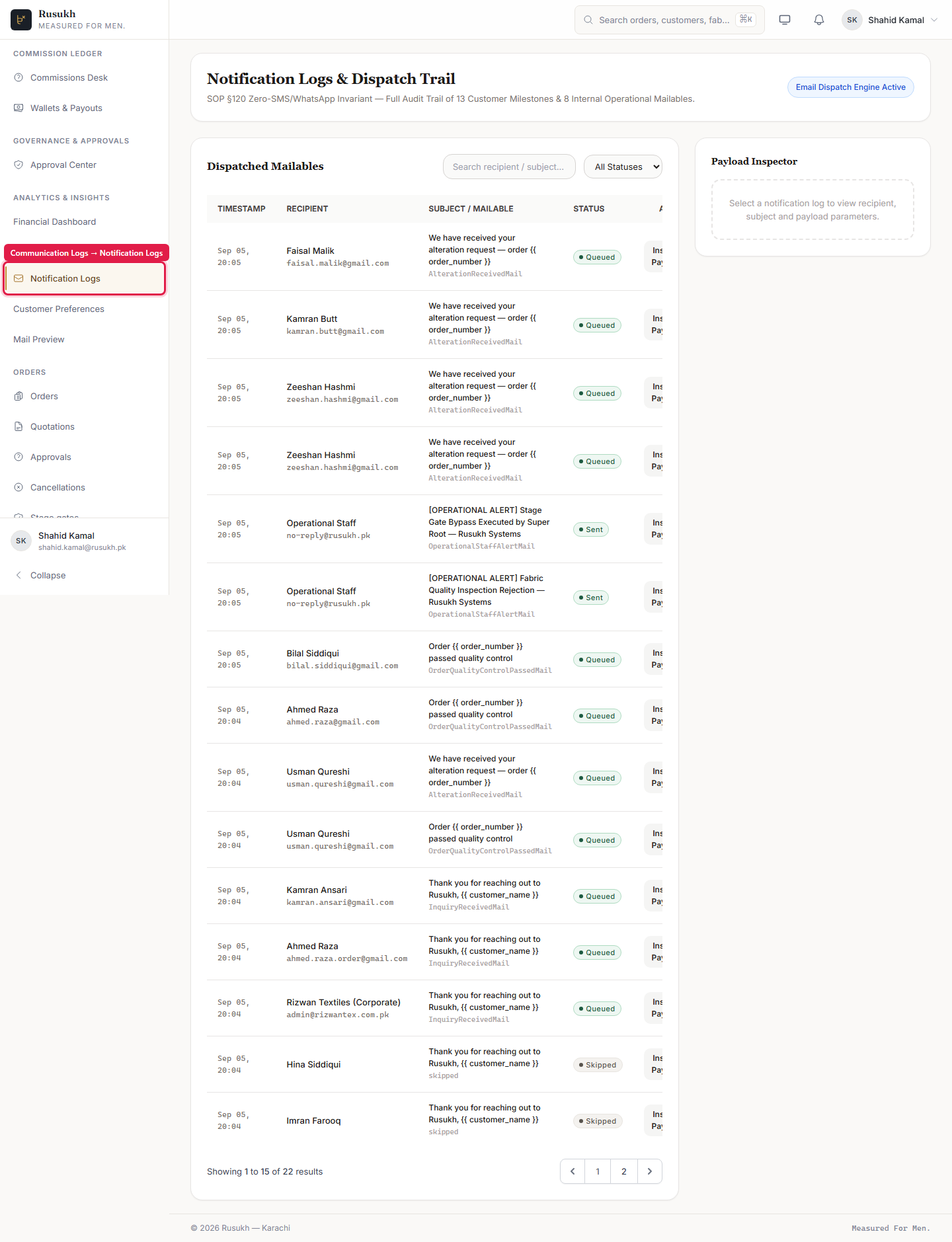This screenshot has height=1242, width=952.
Task: Select Customer Preferences menu item
Action: (59, 309)
